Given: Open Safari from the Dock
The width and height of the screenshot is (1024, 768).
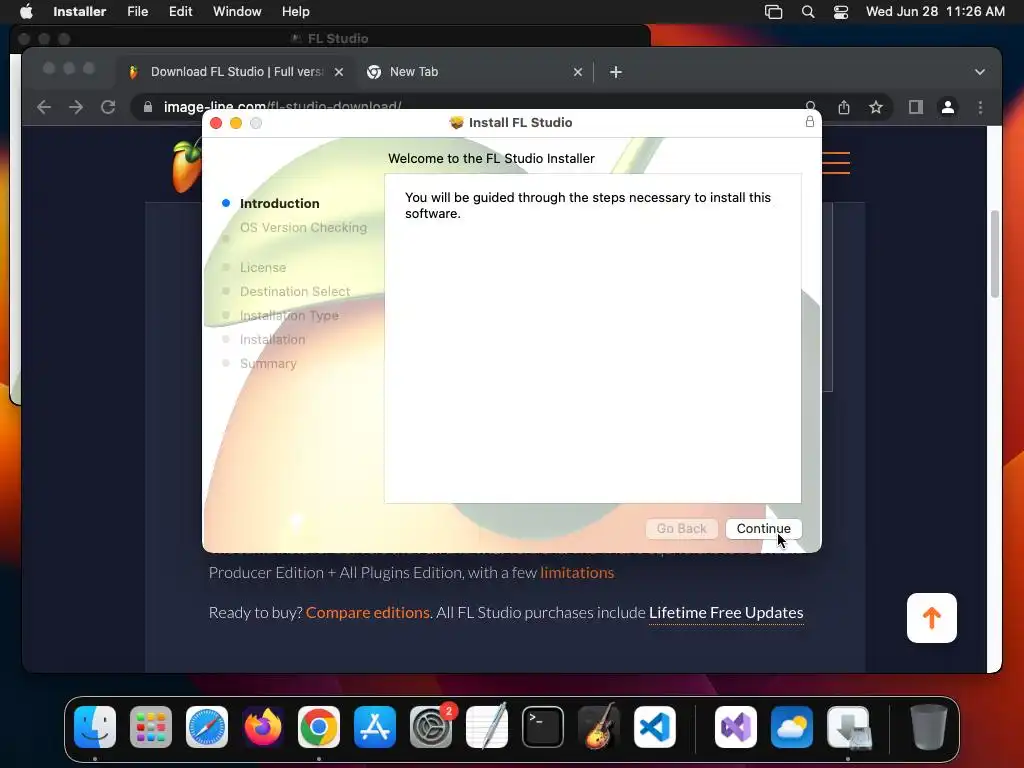Looking at the screenshot, I should [207, 727].
